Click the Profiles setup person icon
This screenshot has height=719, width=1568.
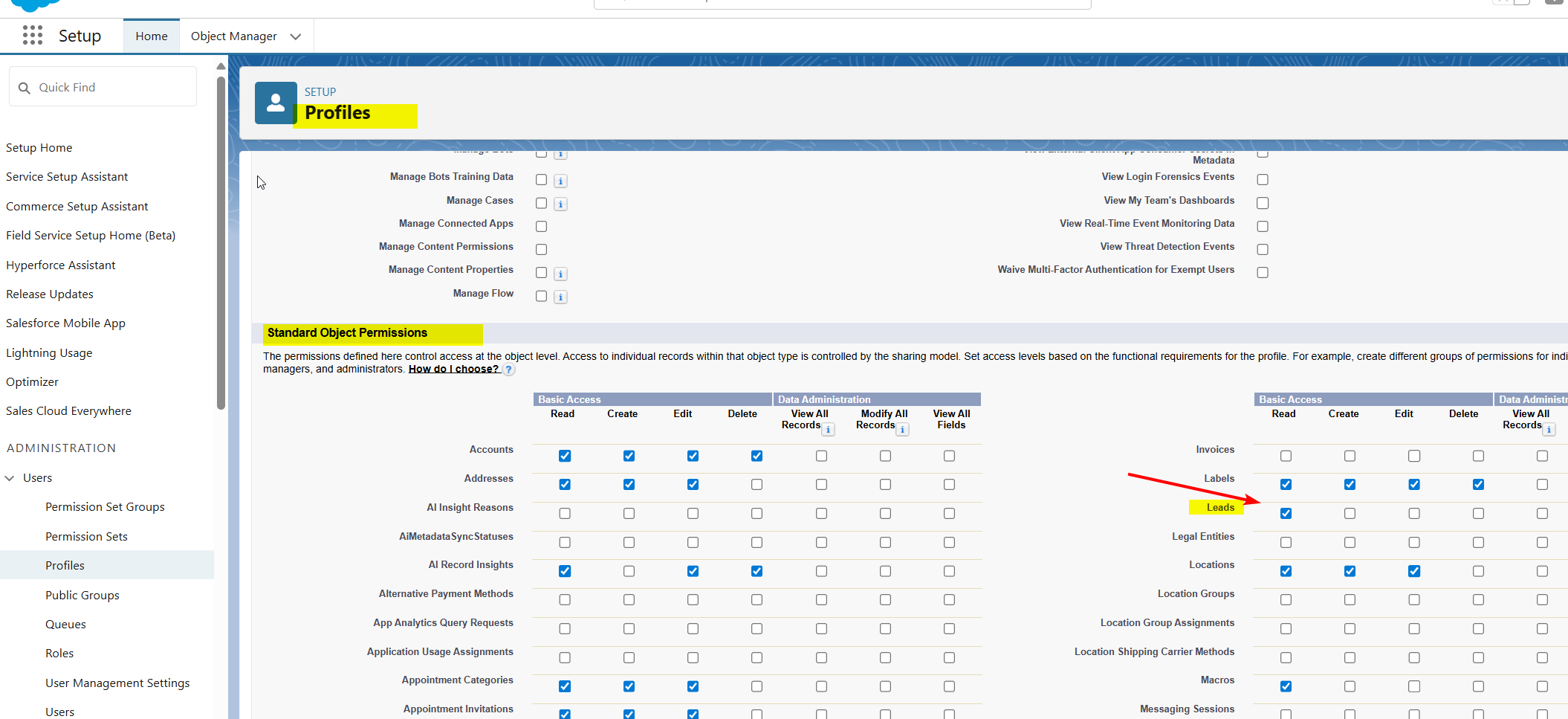276,103
